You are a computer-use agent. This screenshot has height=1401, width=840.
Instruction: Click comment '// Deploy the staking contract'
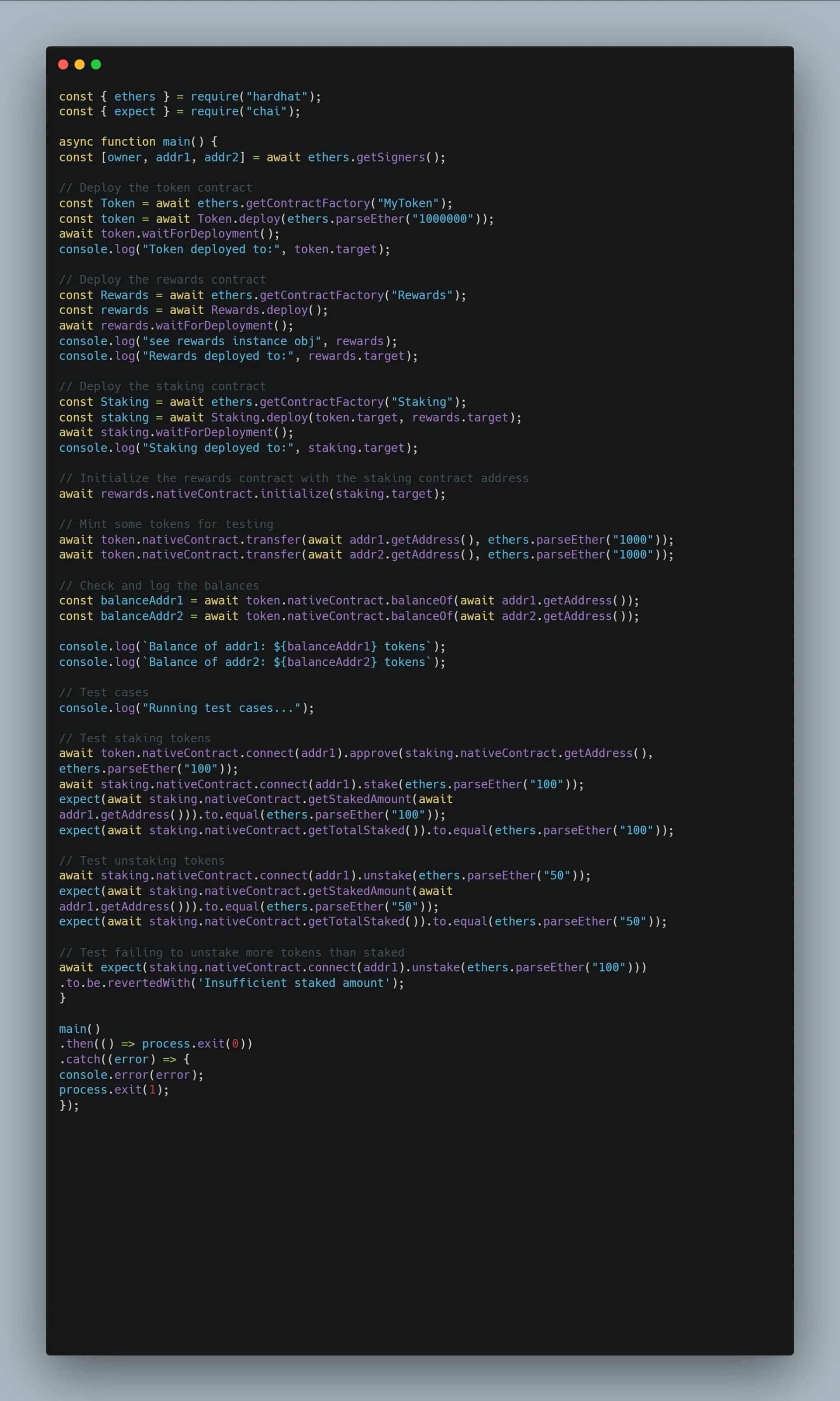click(x=162, y=386)
